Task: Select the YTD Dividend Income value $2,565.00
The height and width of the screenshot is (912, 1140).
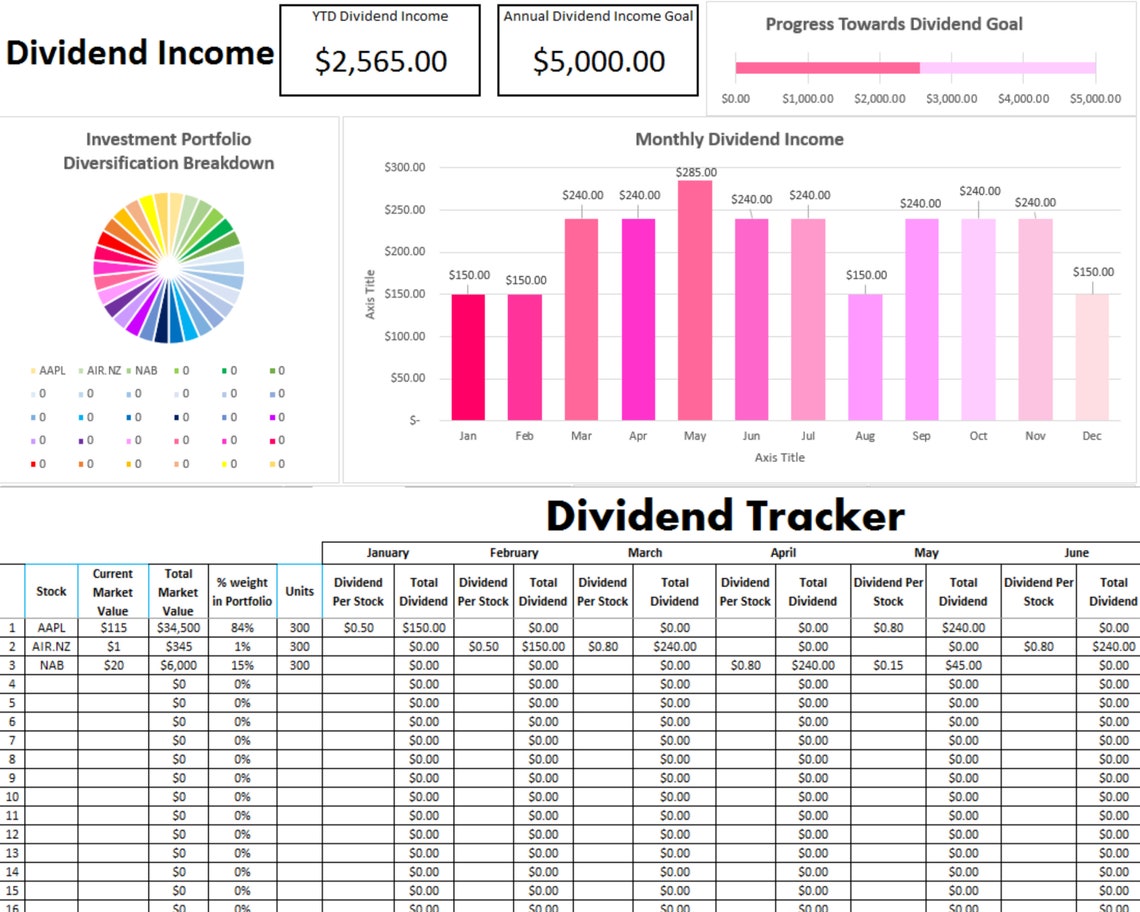Action: [x=379, y=61]
